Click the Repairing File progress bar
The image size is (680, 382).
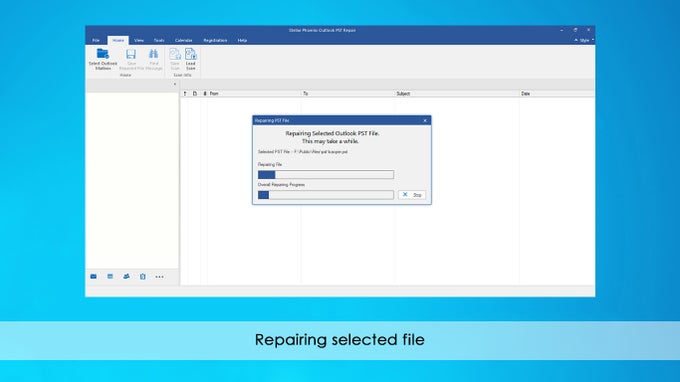[326, 175]
